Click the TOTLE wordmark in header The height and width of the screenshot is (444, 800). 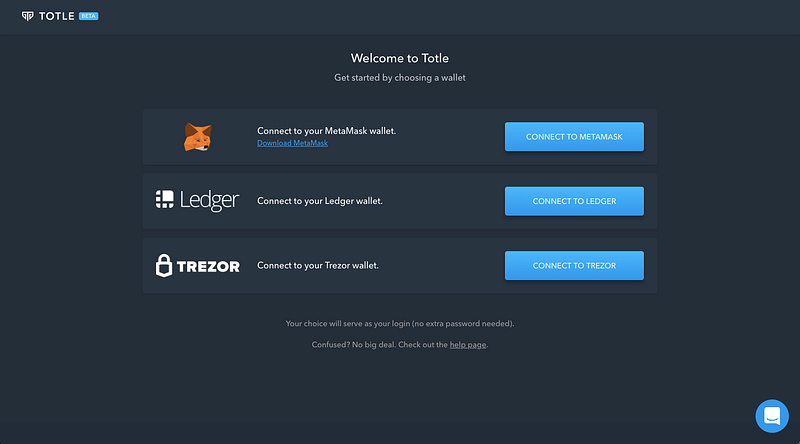coord(57,16)
